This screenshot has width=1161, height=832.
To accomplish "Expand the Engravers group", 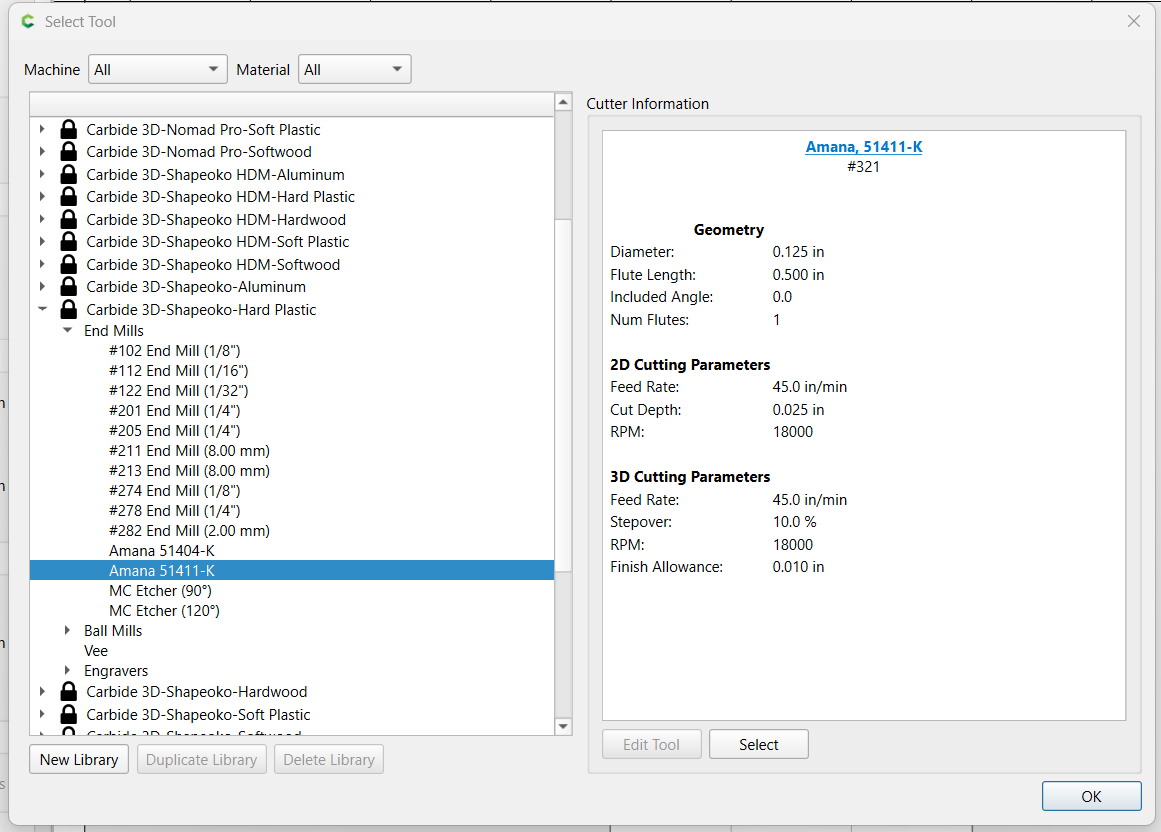I will click(67, 671).
